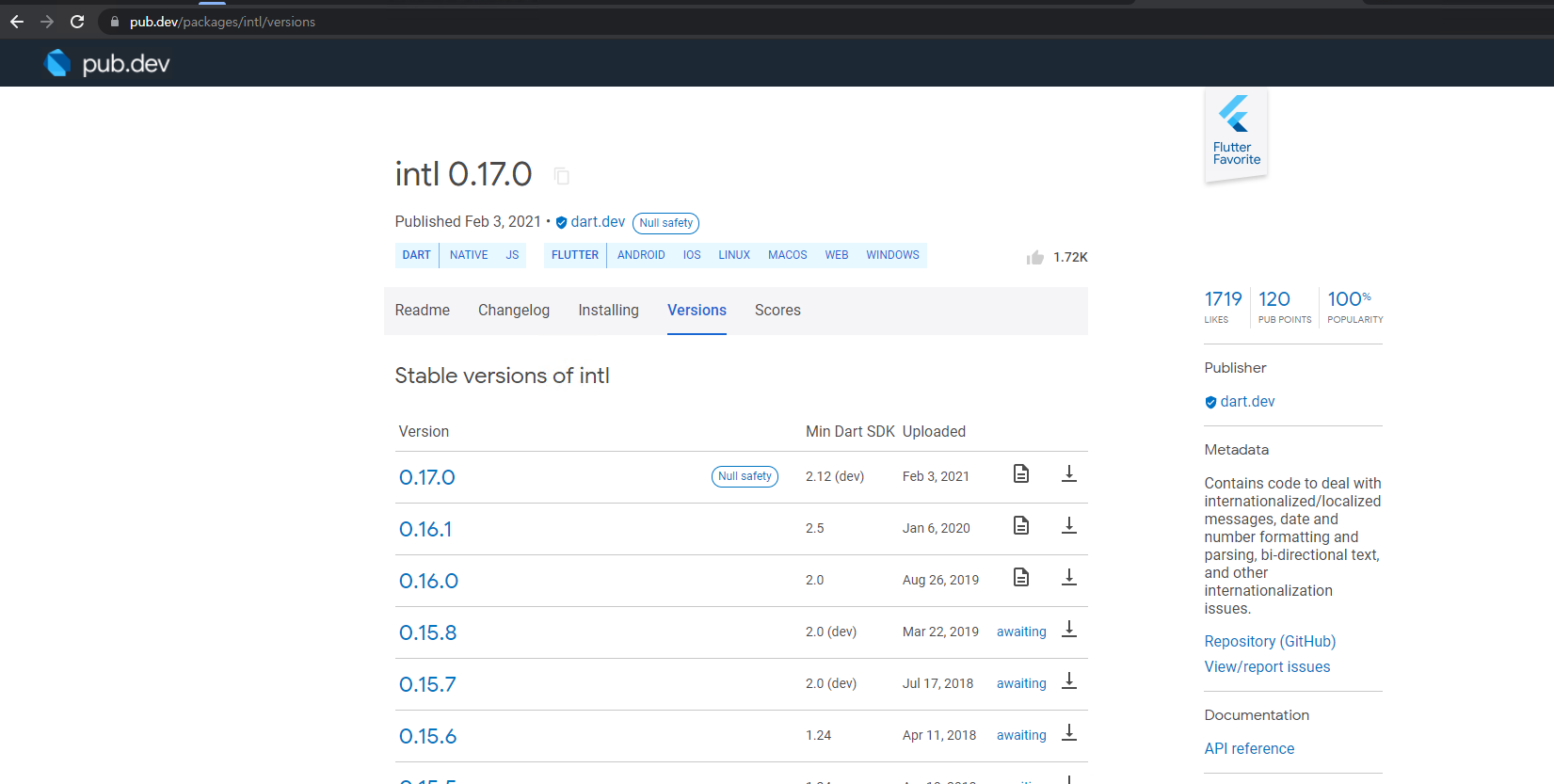Click Null safety badge in 0.17.0 row

click(x=745, y=476)
